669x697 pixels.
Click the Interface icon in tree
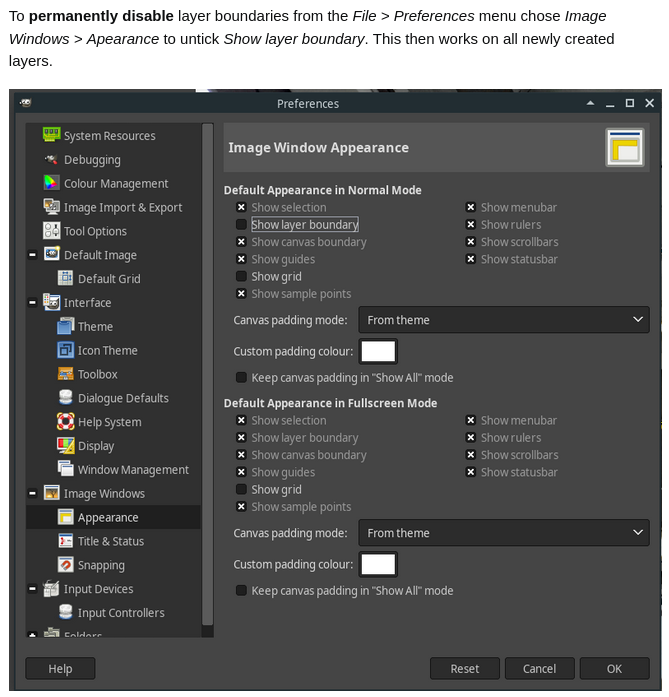click(x=52, y=302)
